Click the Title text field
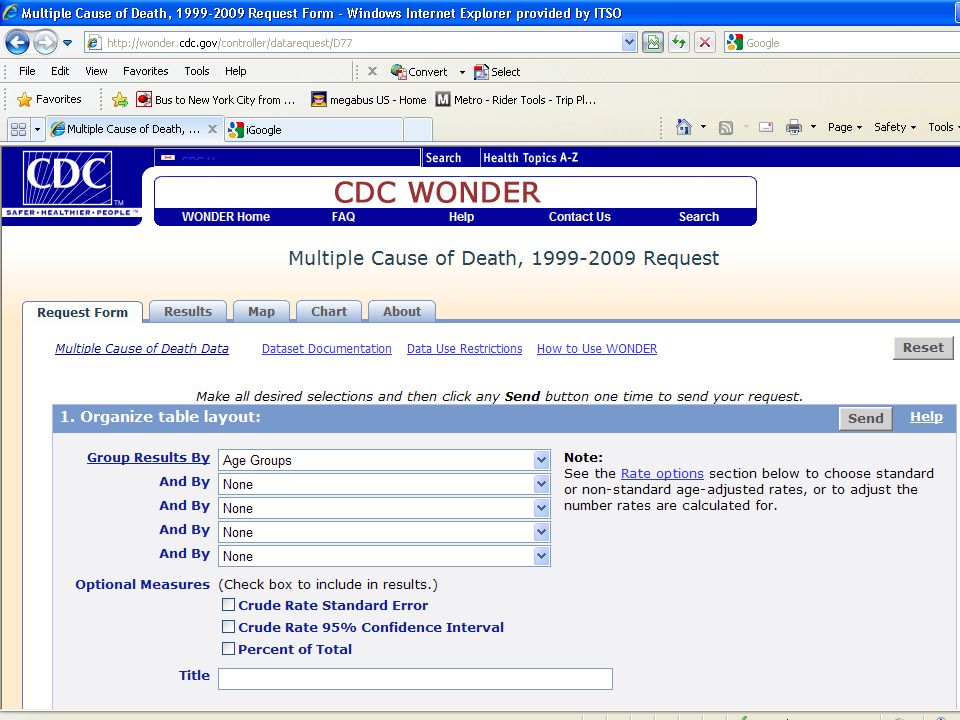960x720 pixels. point(415,679)
